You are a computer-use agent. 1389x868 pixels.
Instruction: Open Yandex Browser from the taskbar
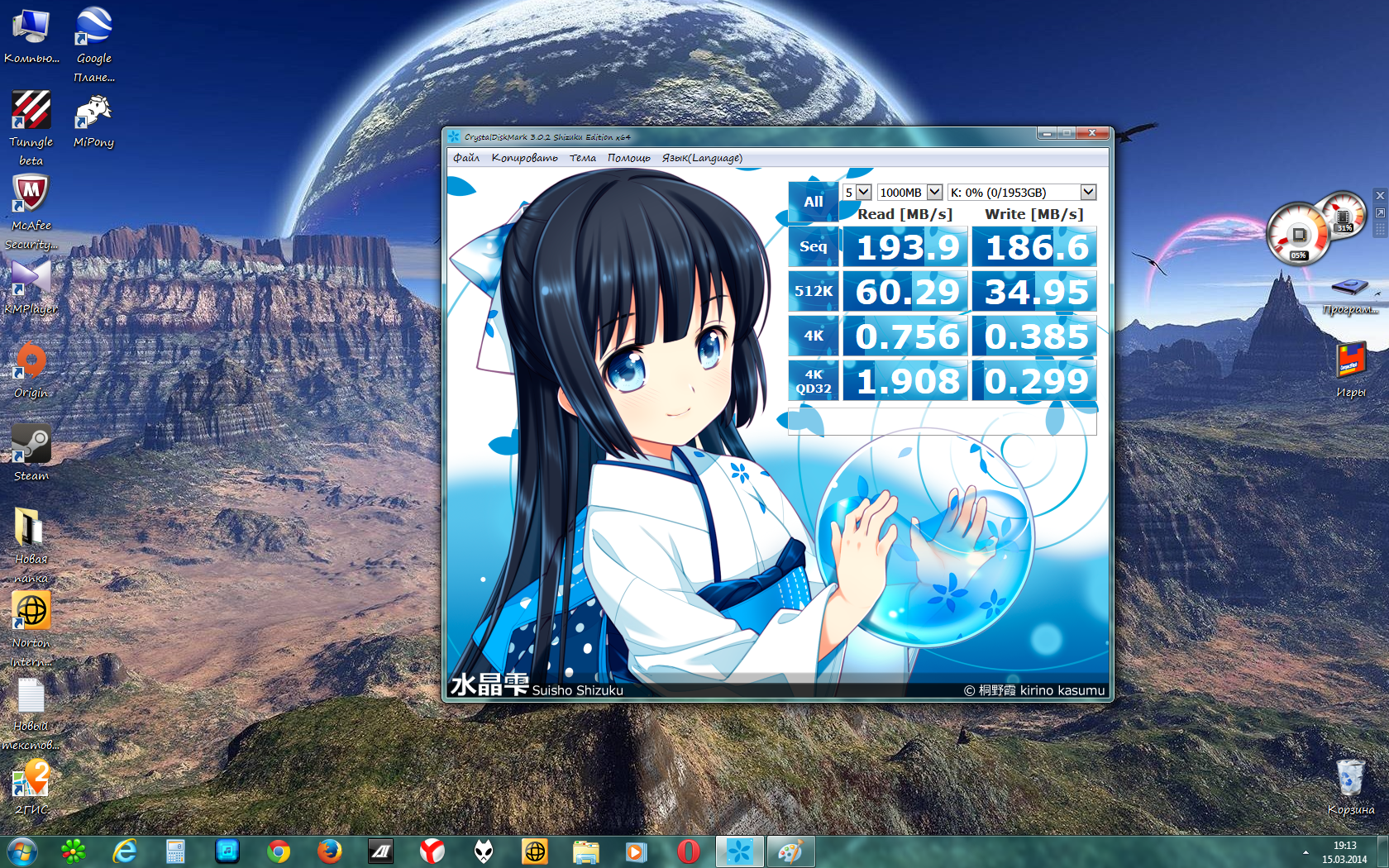tap(432, 851)
